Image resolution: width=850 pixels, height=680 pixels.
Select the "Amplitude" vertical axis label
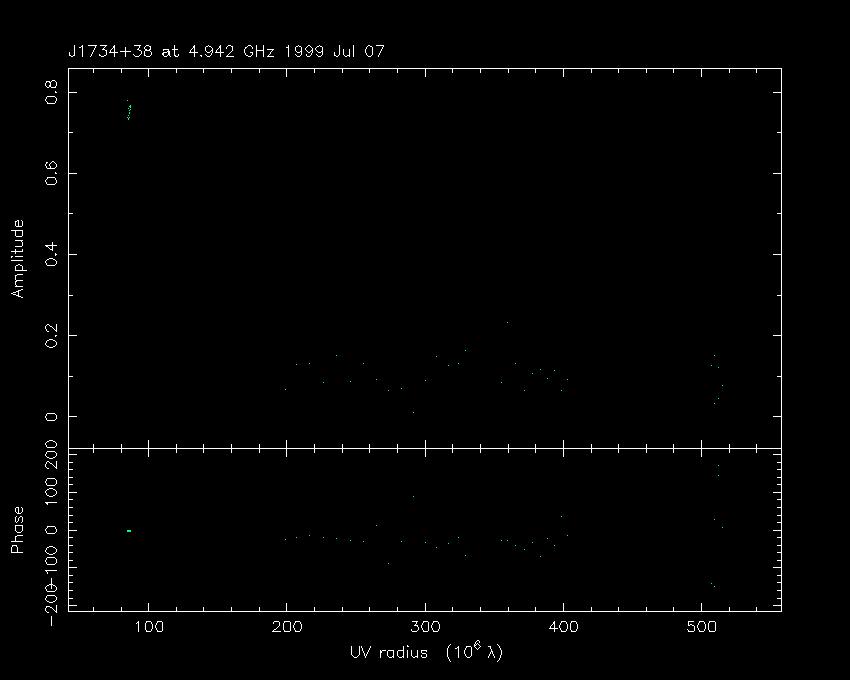18,259
